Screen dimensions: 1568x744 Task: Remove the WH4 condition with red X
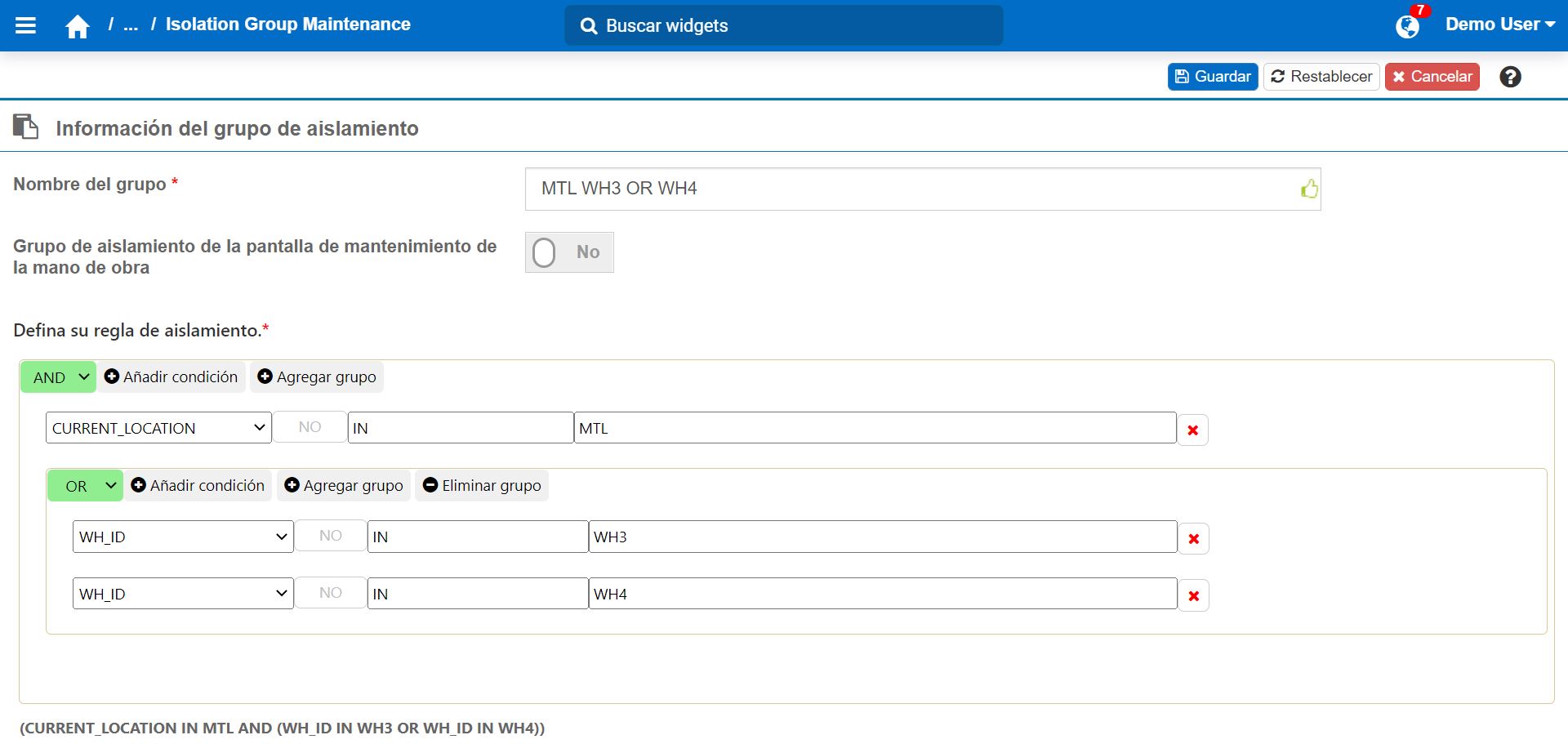pyautogui.click(x=1193, y=595)
